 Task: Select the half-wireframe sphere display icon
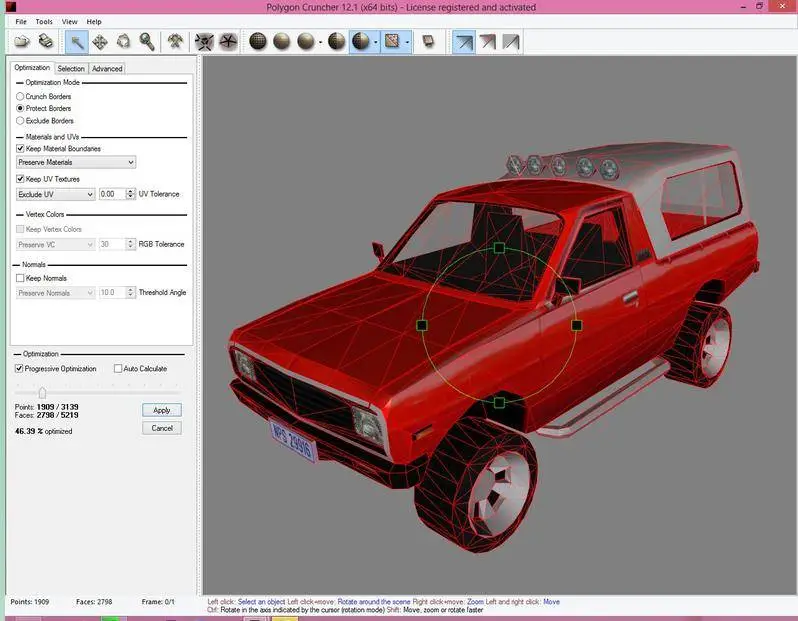pos(336,42)
